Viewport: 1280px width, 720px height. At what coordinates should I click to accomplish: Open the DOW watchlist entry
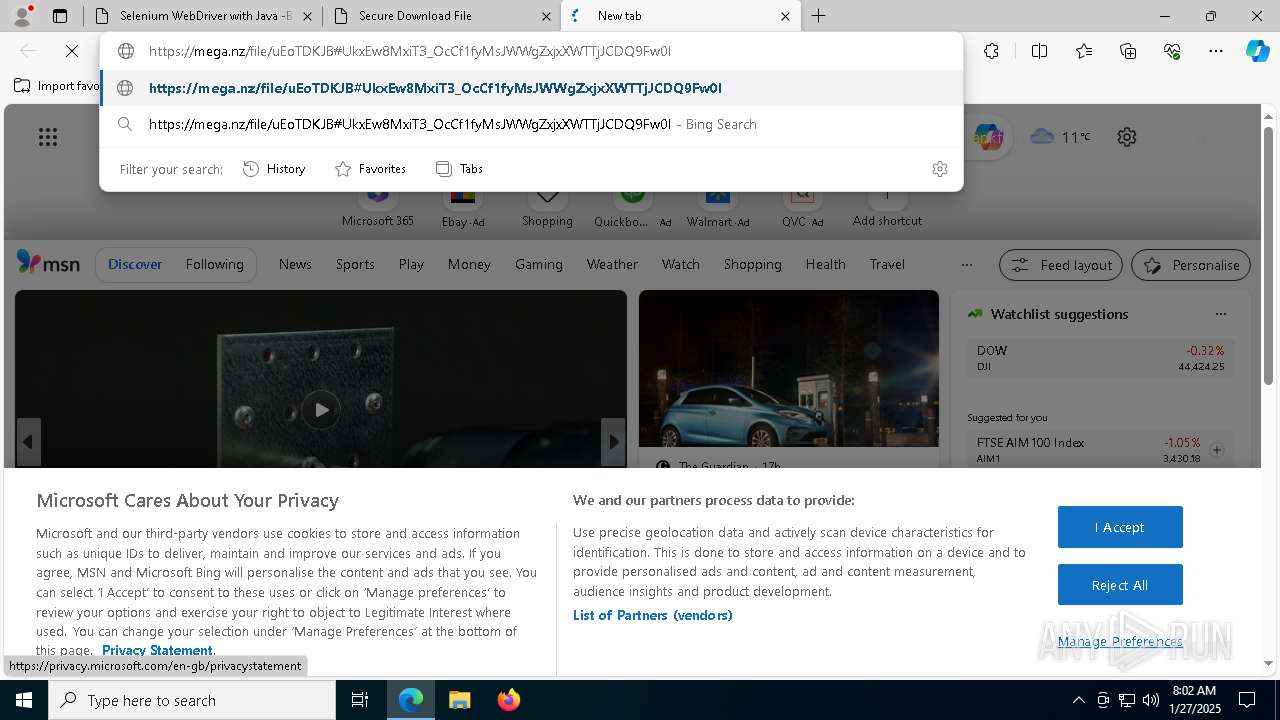pyautogui.click(x=1100, y=358)
